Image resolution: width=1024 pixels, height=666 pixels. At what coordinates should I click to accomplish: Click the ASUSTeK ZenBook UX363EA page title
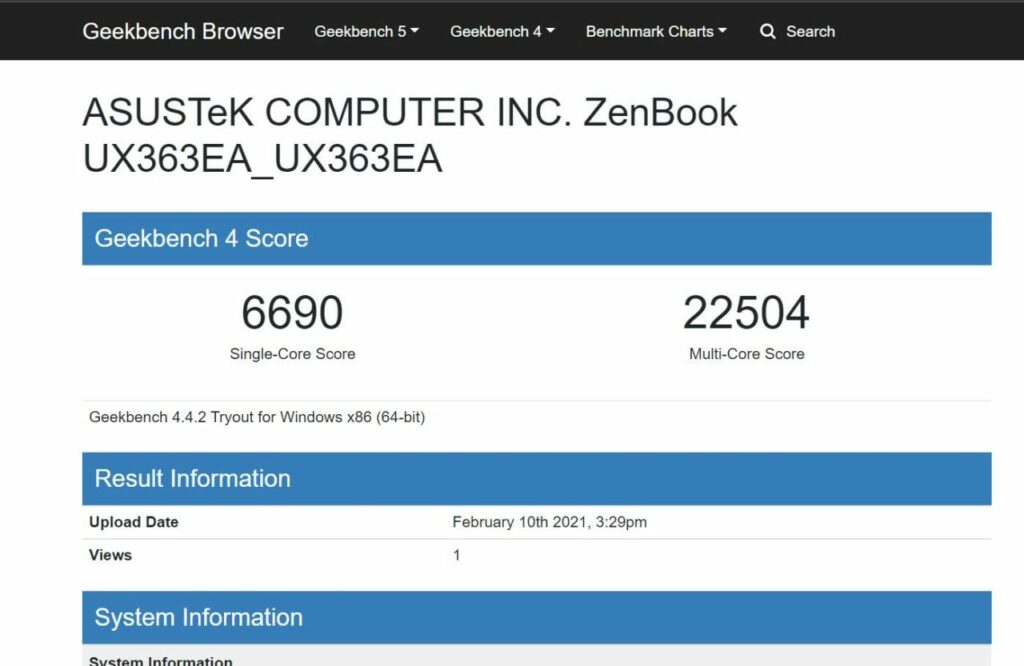[410, 135]
